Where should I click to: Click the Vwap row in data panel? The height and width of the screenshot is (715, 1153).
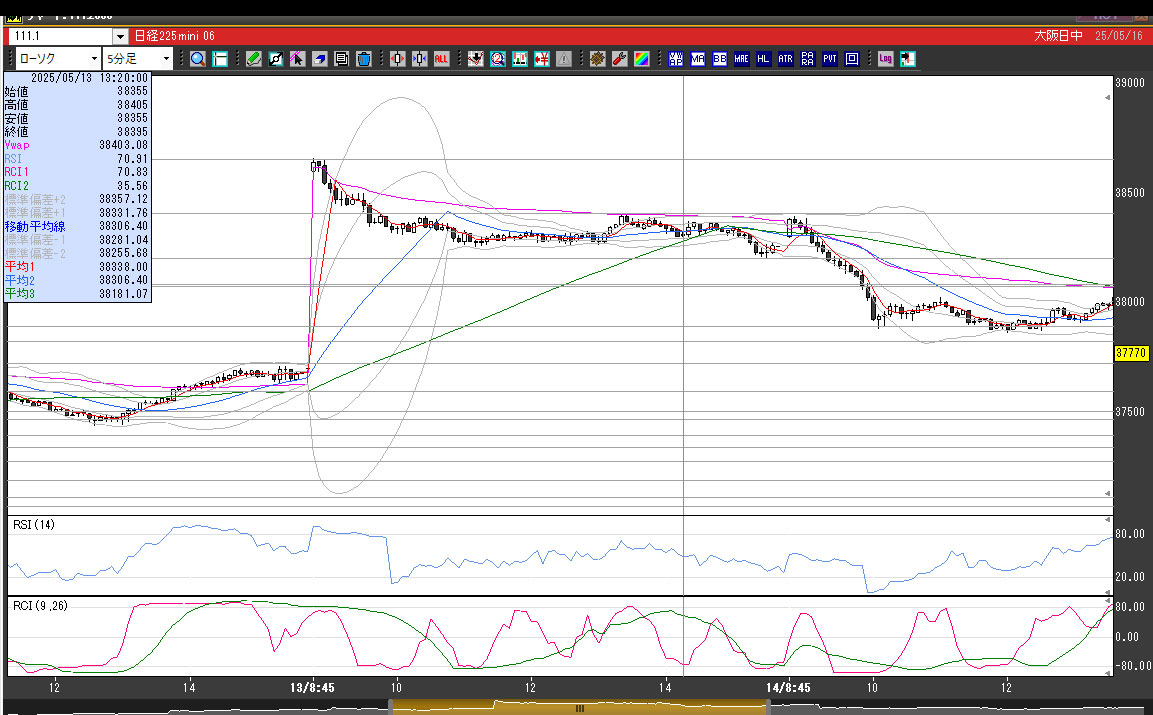tap(76, 145)
